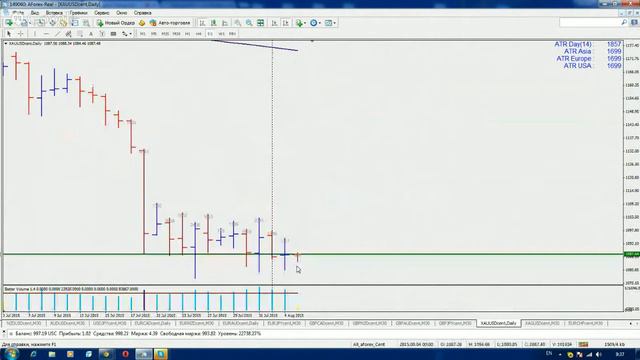Pick the trendline drawing tool
Screen dimensions: 640x360
coord(57,34)
